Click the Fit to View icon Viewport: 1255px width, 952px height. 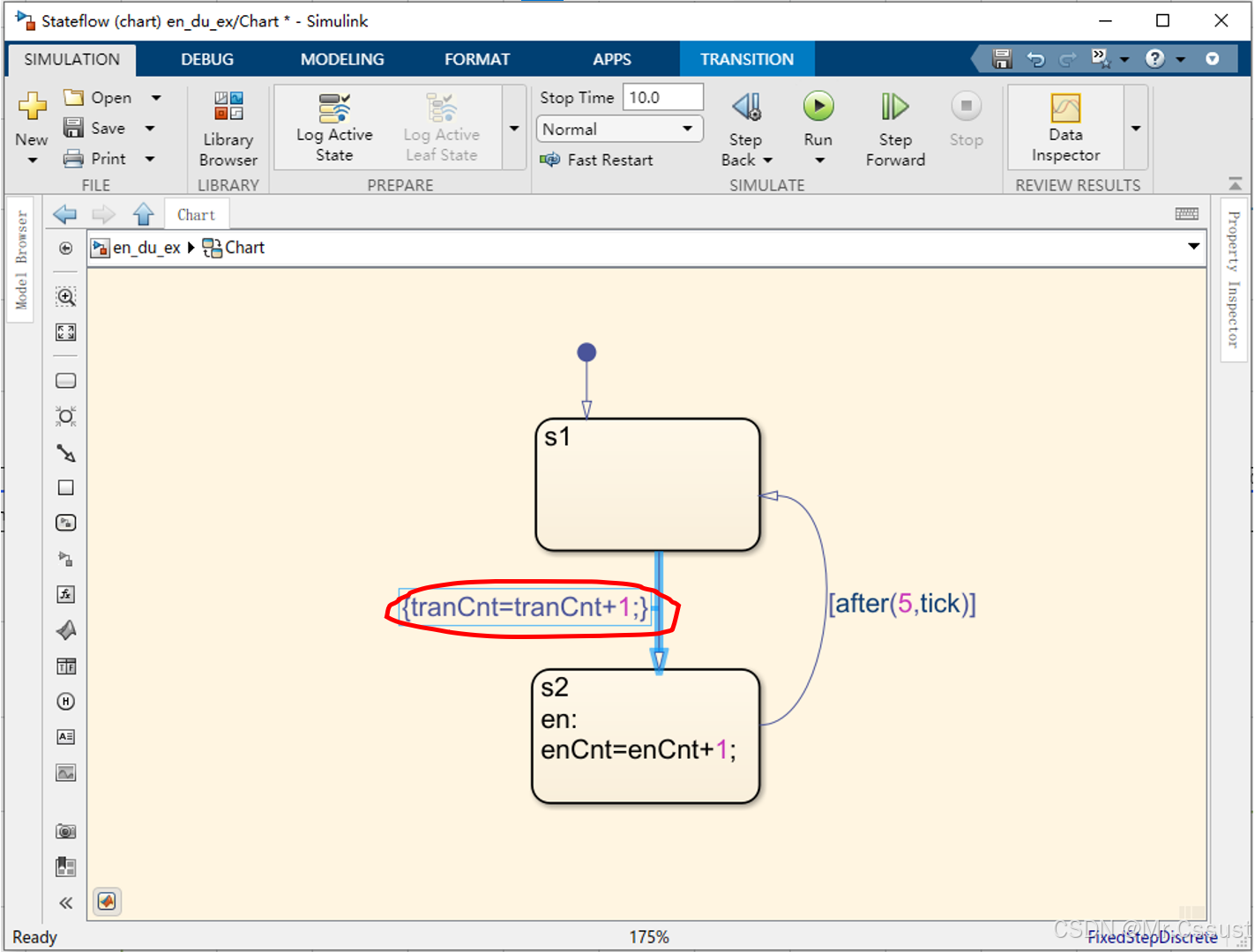pos(65,332)
